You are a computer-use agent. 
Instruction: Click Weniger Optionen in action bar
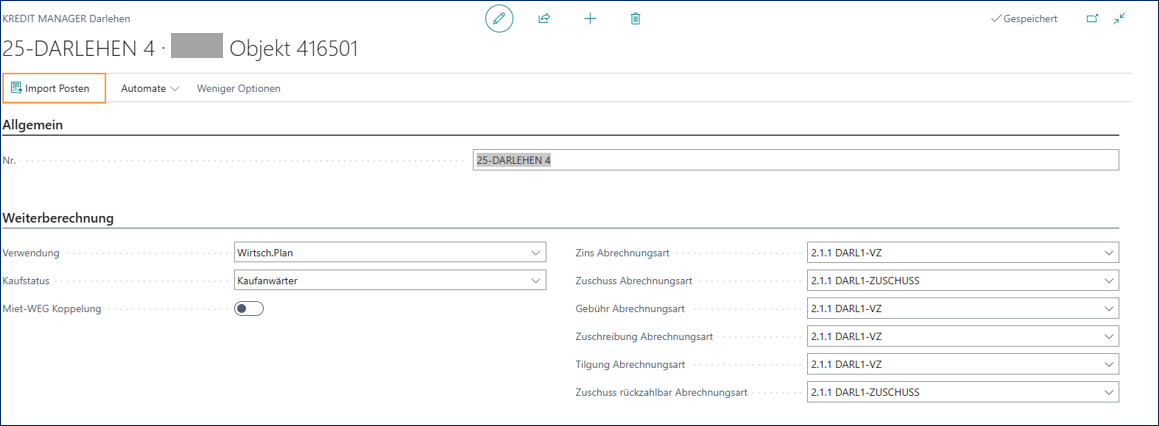pos(238,89)
